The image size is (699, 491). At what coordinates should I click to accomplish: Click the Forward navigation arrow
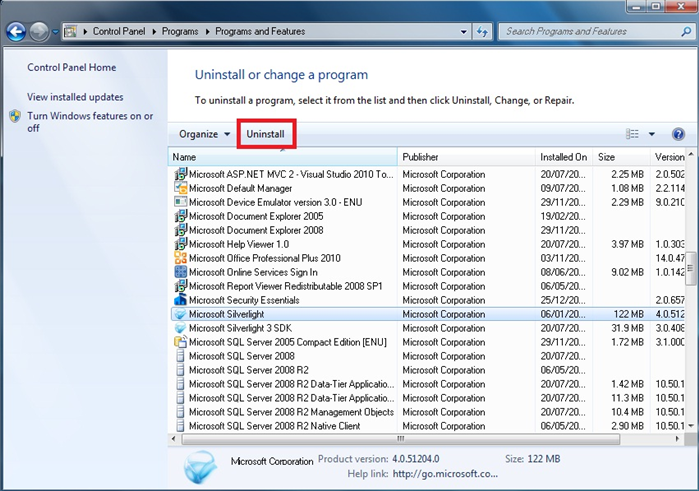[39, 32]
